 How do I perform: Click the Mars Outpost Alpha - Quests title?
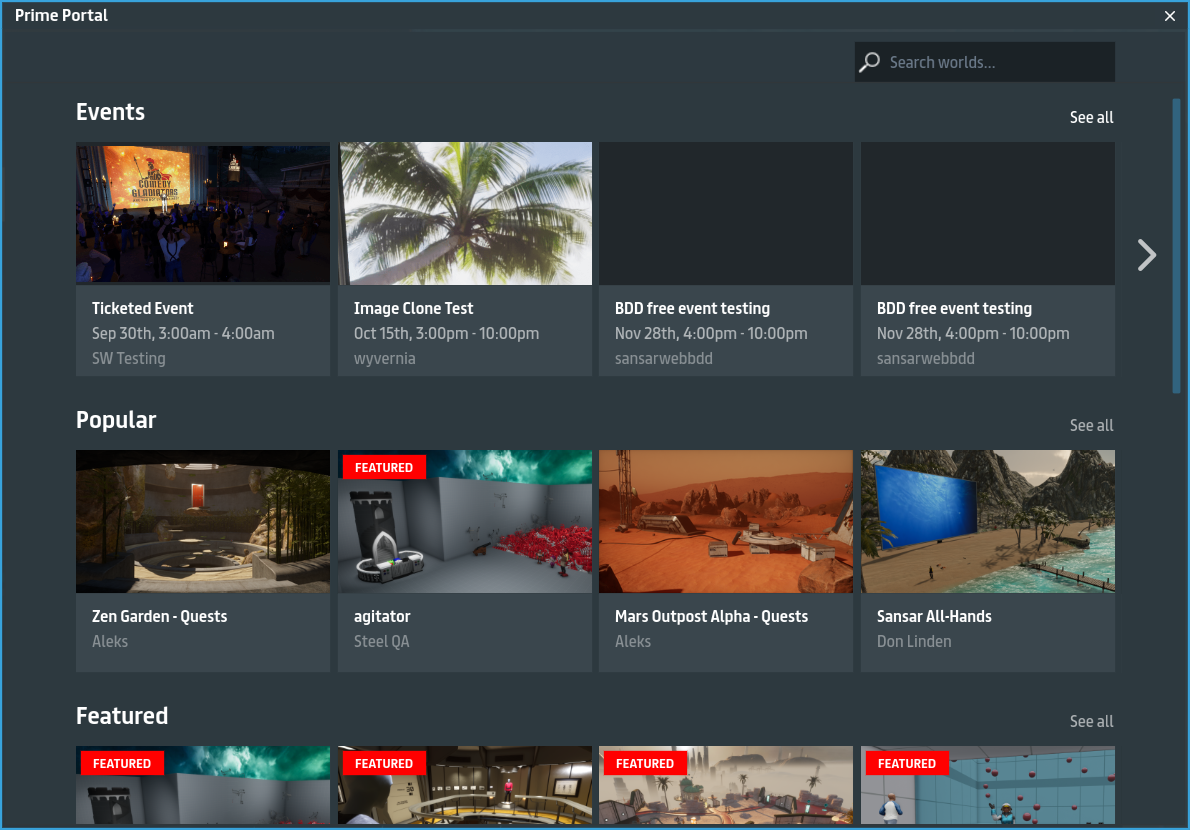(x=711, y=616)
